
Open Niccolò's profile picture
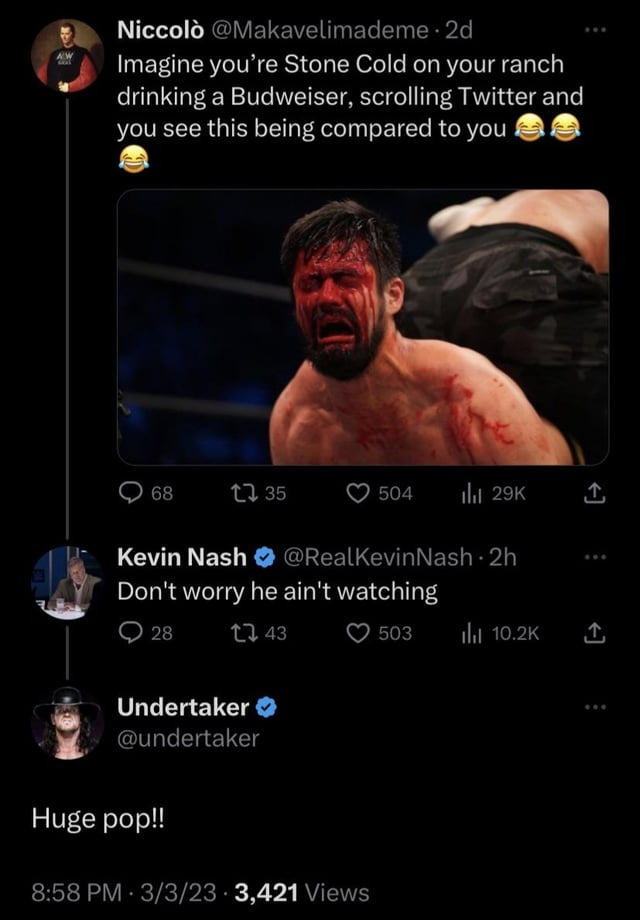[x=67, y=57]
